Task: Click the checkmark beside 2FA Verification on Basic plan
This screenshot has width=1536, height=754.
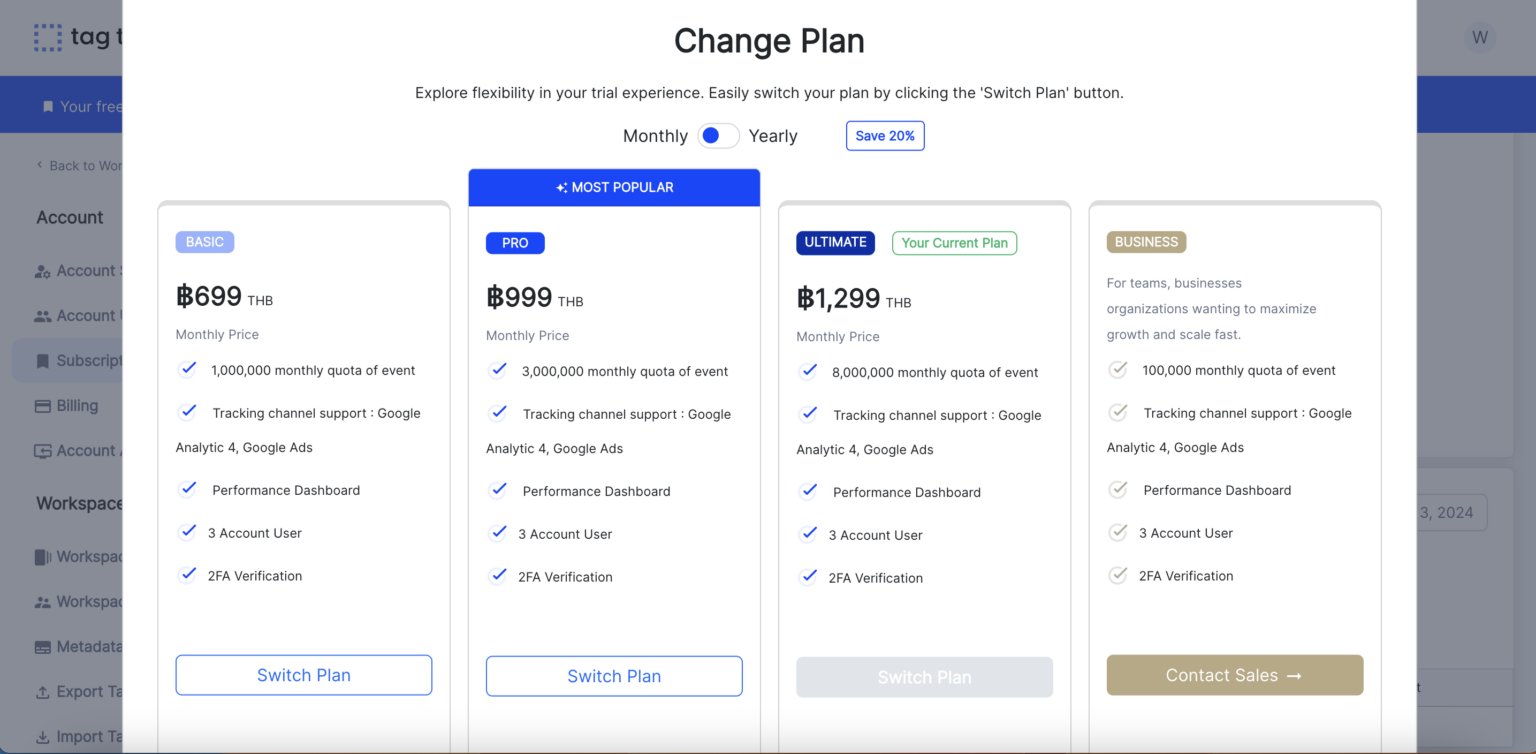Action: pyautogui.click(x=188, y=575)
